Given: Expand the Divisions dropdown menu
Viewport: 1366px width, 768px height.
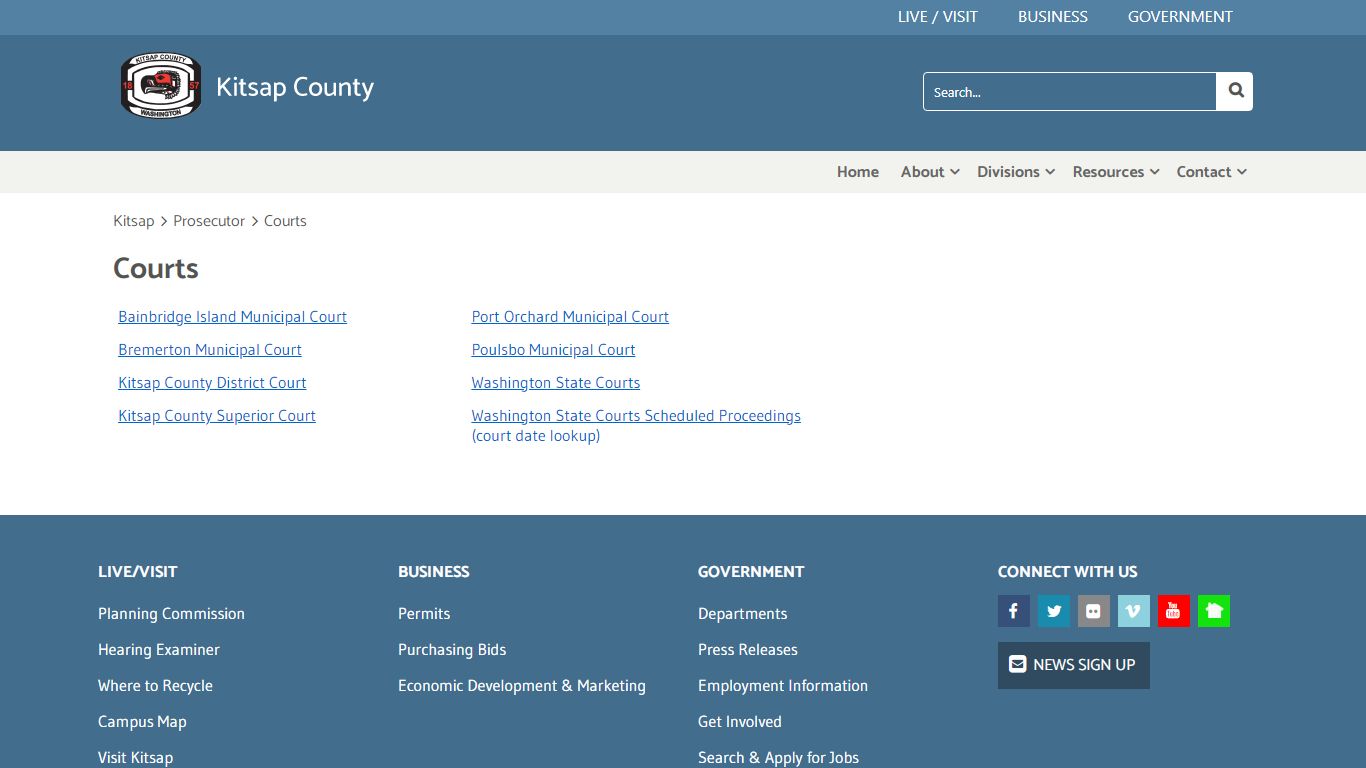Looking at the screenshot, I should (x=1016, y=172).
